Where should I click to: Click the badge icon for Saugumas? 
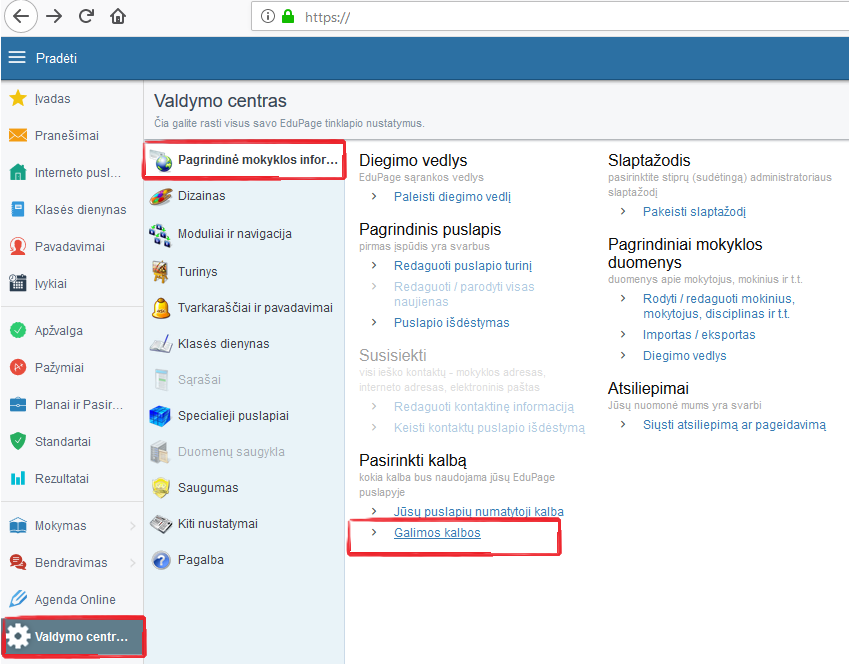[x=161, y=487]
